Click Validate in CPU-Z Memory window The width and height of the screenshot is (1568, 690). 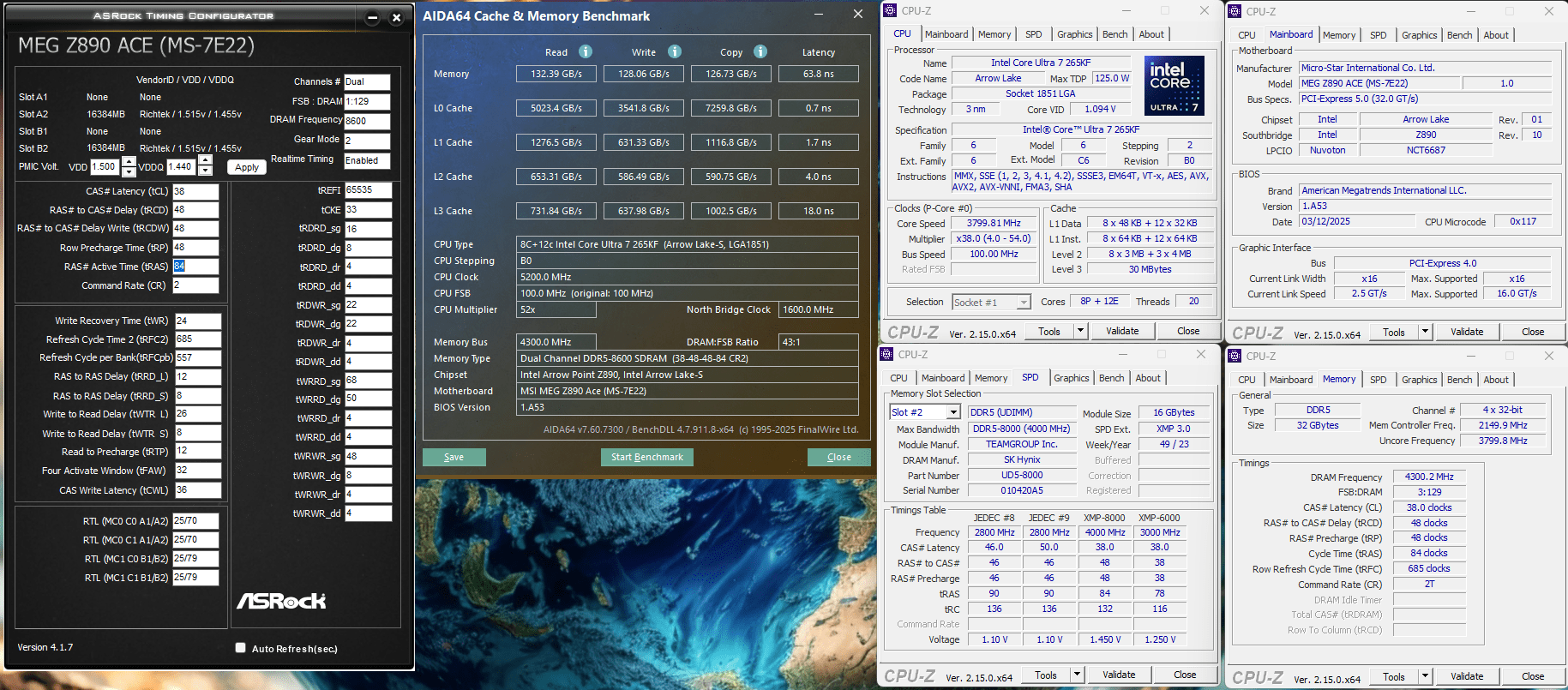coord(1467,676)
